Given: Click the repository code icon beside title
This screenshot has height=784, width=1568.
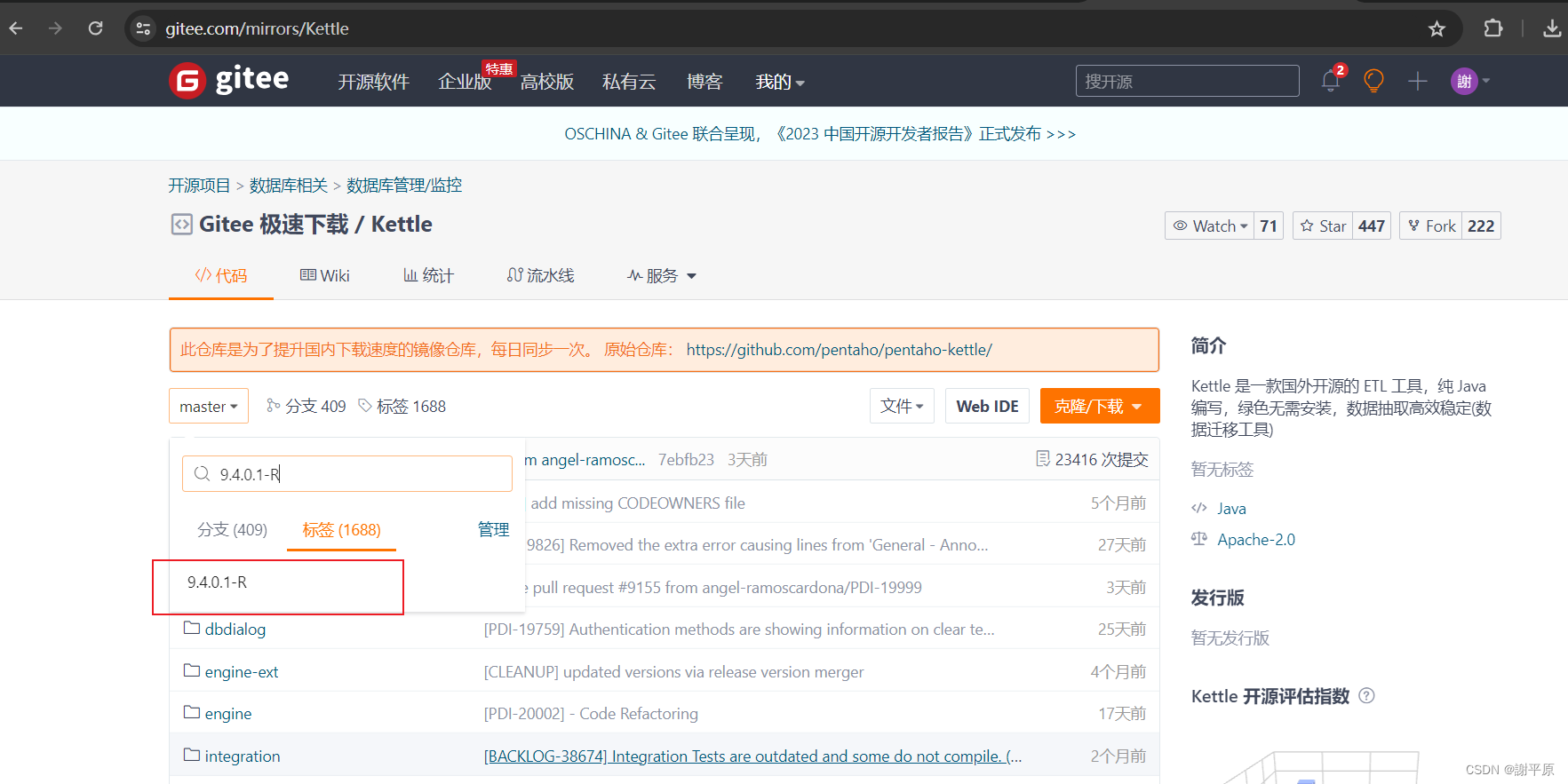Looking at the screenshot, I should pos(181,224).
